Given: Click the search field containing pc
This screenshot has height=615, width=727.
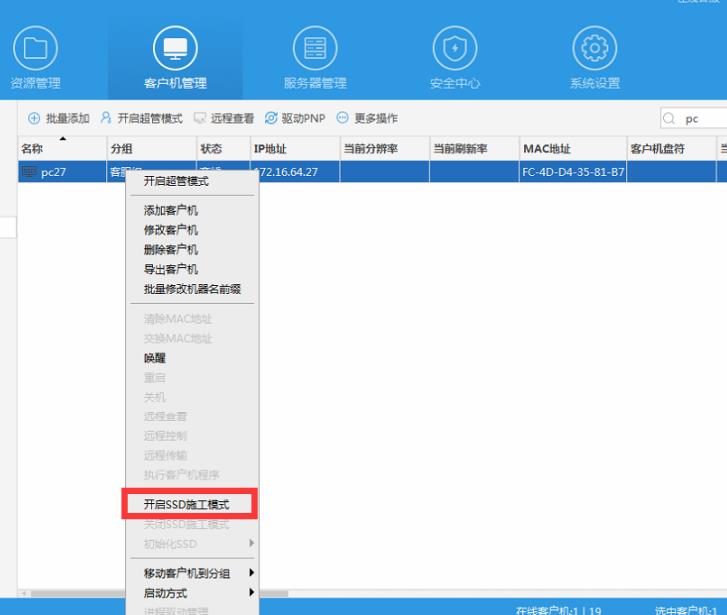Looking at the screenshot, I should [x=702, y=119].
